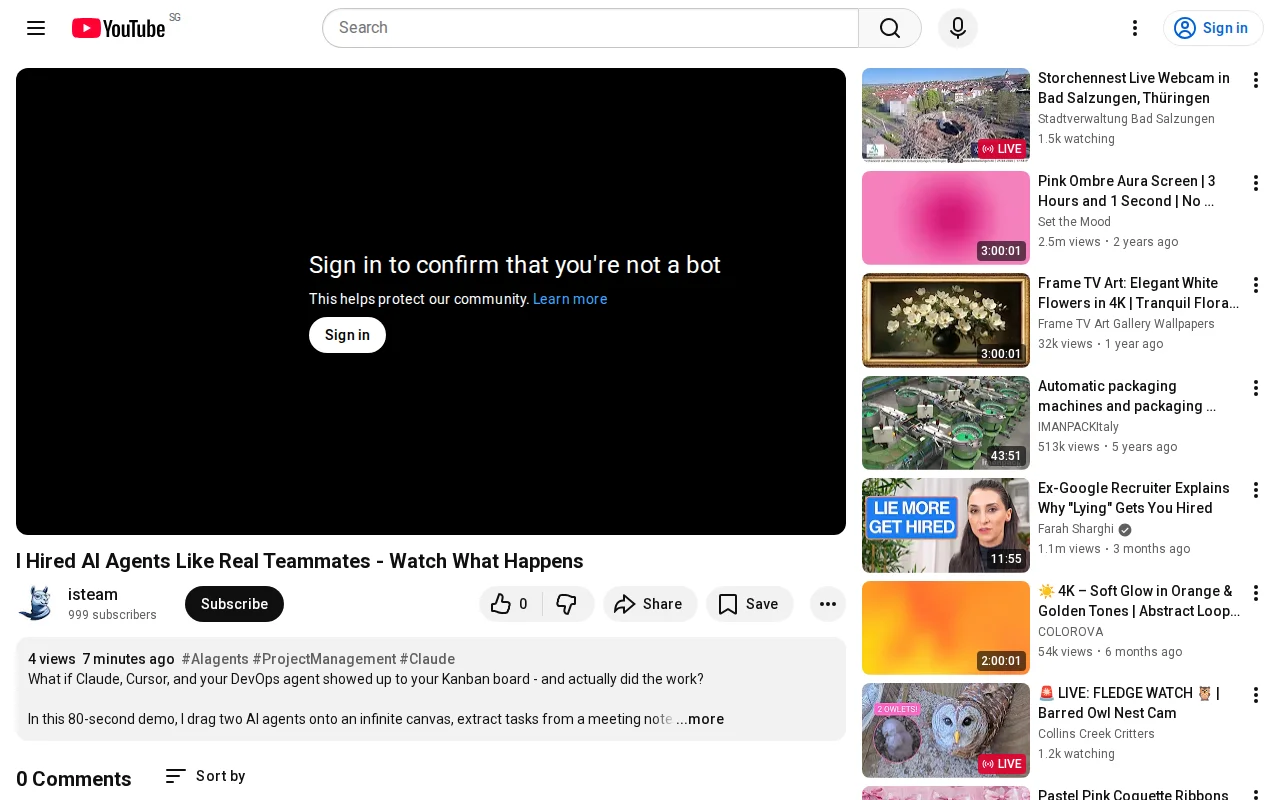Dislike the video with thumbs down

567,604
